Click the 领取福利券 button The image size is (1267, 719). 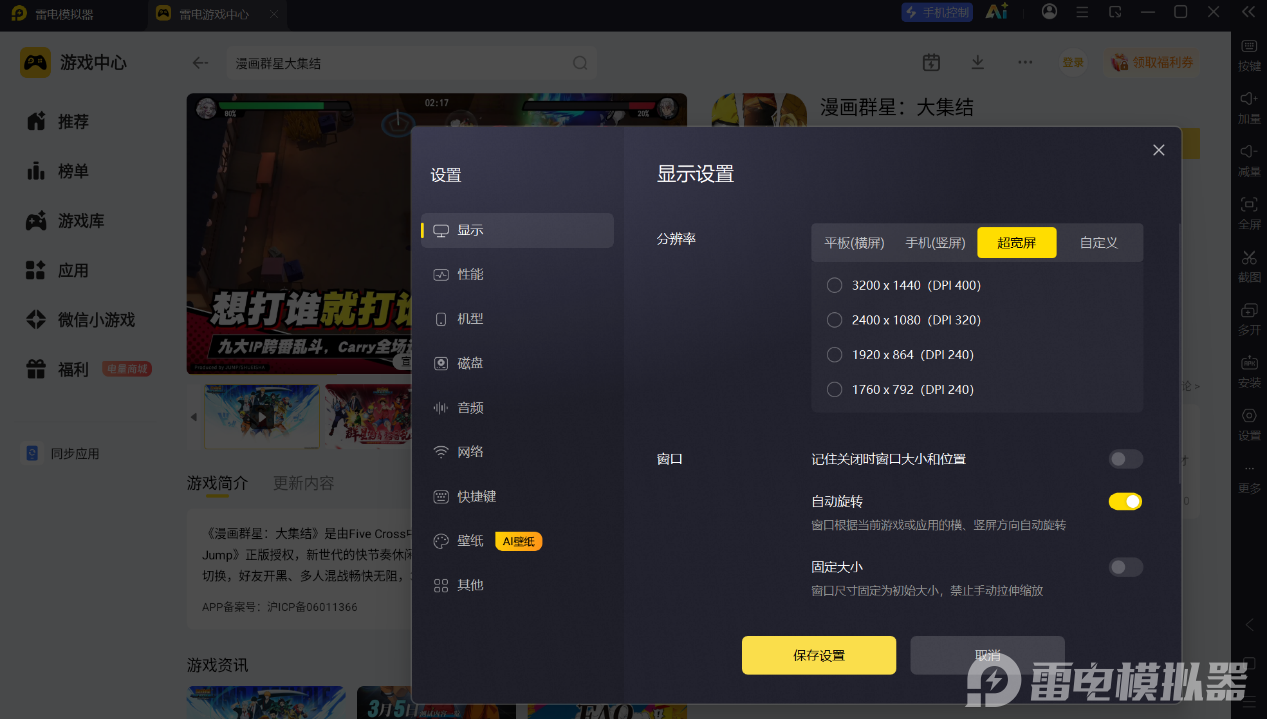[x=1152, y=62]
